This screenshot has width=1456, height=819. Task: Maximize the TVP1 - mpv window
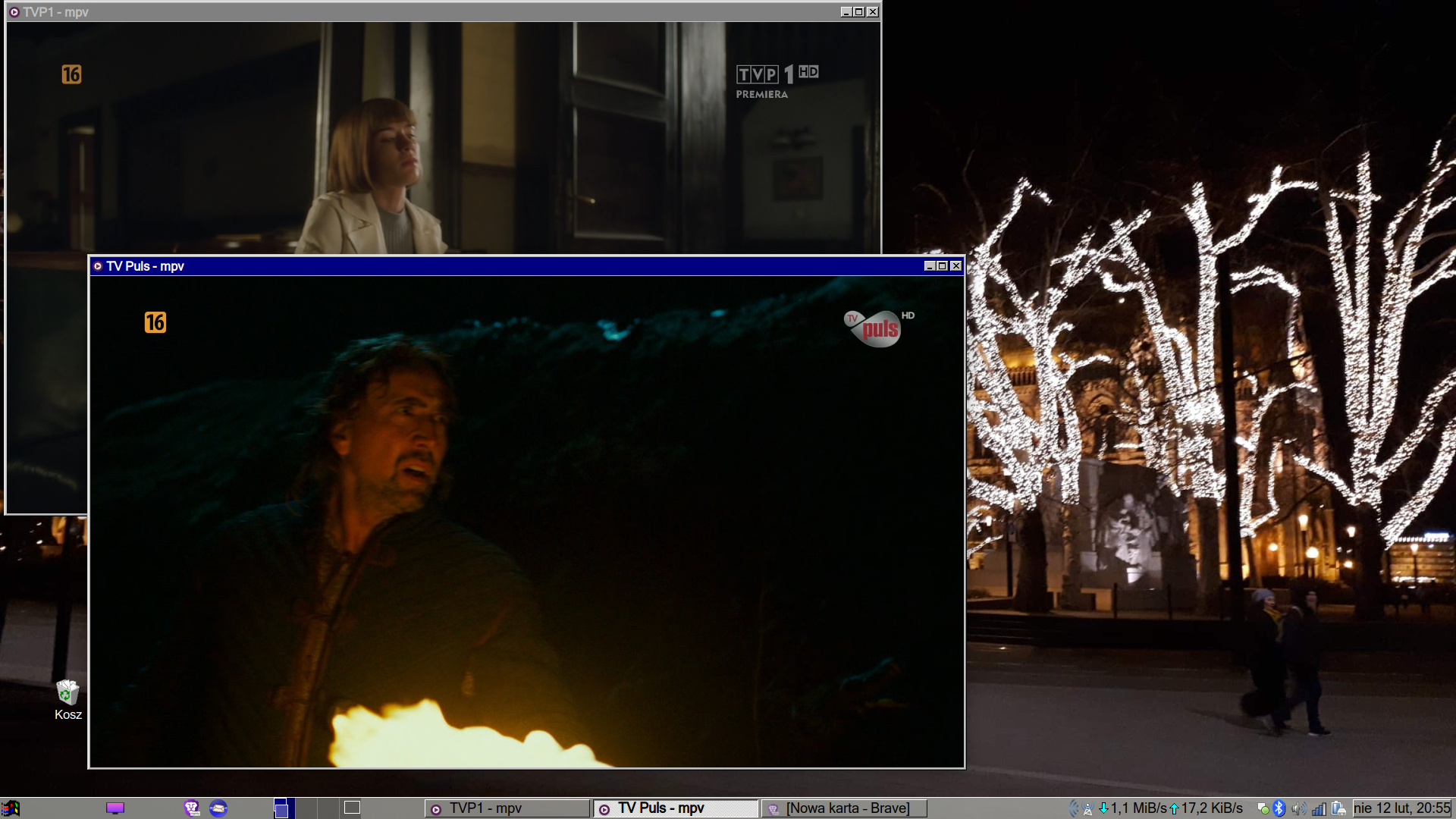point(859,12)
